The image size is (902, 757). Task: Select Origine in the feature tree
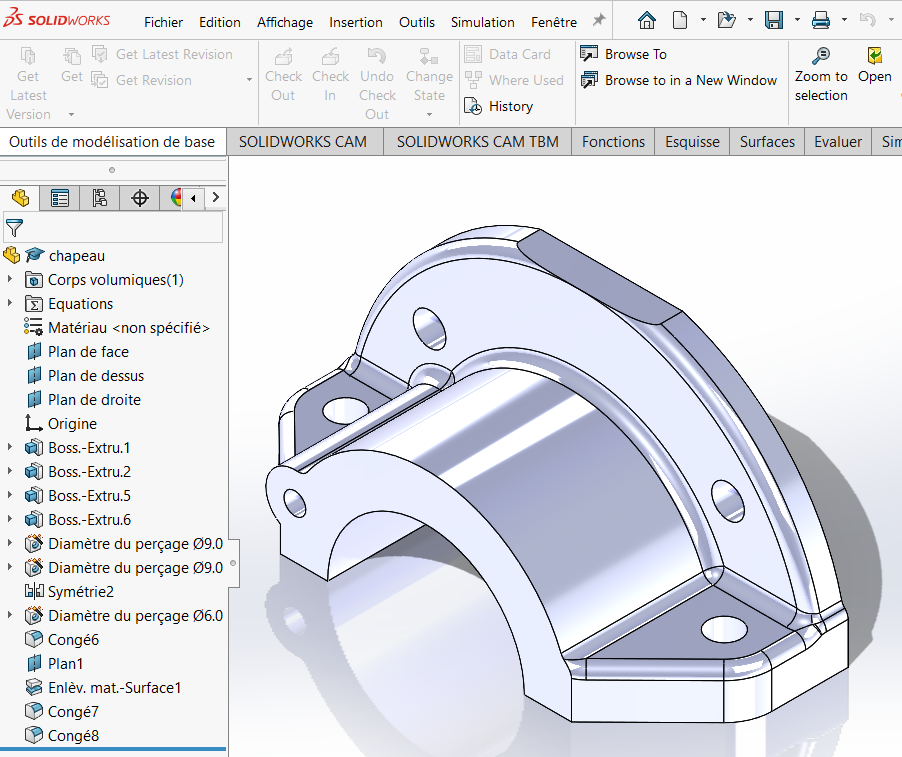click(72, 423)
